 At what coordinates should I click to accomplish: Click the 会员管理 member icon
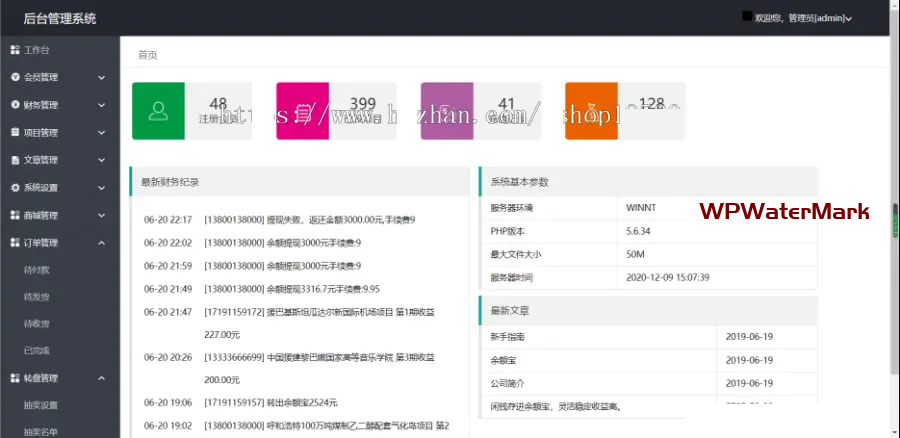pyautogui.click(x=15, y=77)
